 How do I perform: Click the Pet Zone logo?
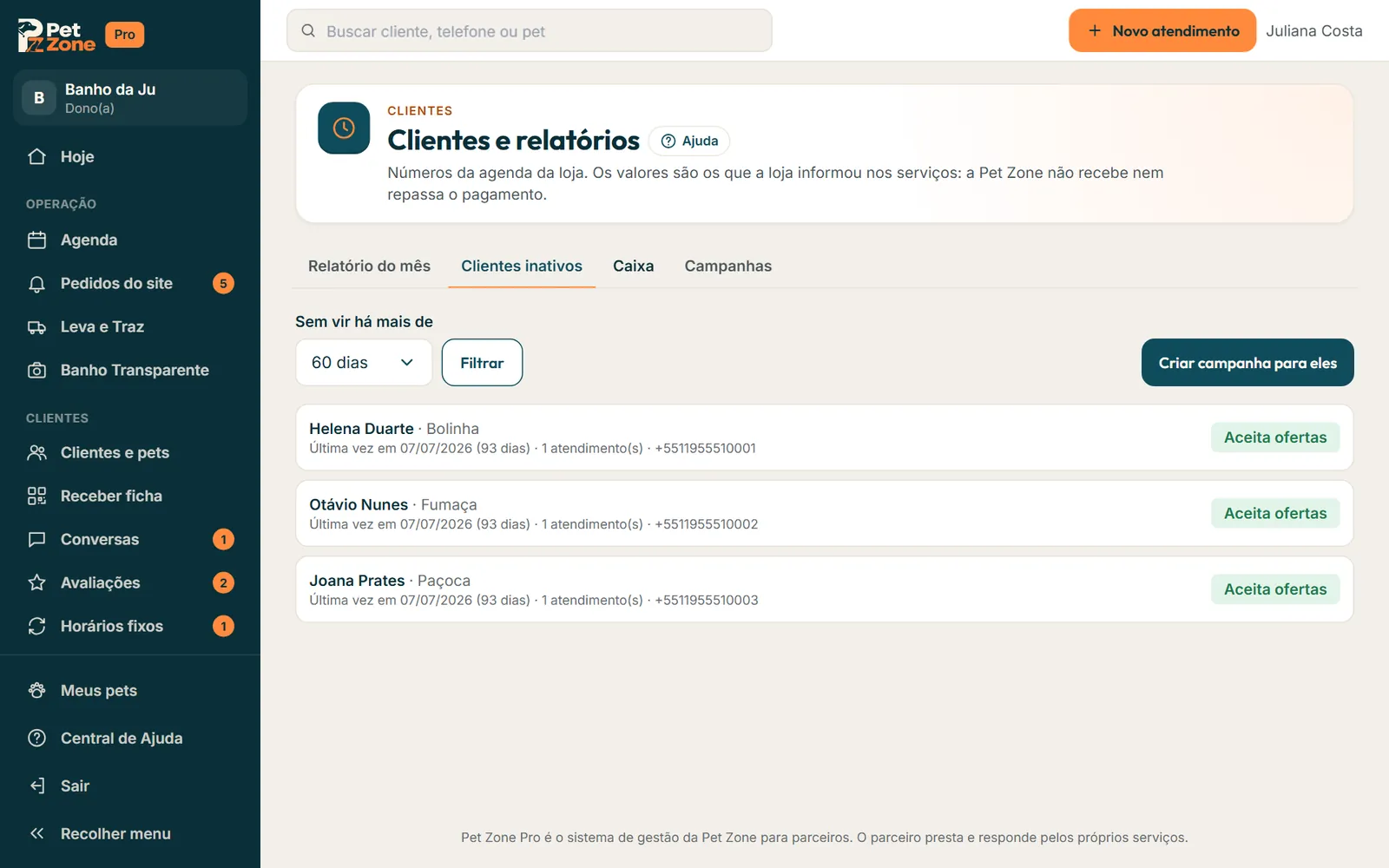[x=56, y=35]
